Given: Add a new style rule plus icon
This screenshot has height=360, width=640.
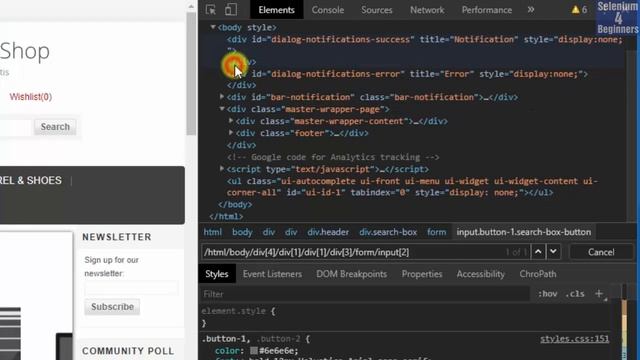Looking at the screenshot, I should [x=599, y=293].
